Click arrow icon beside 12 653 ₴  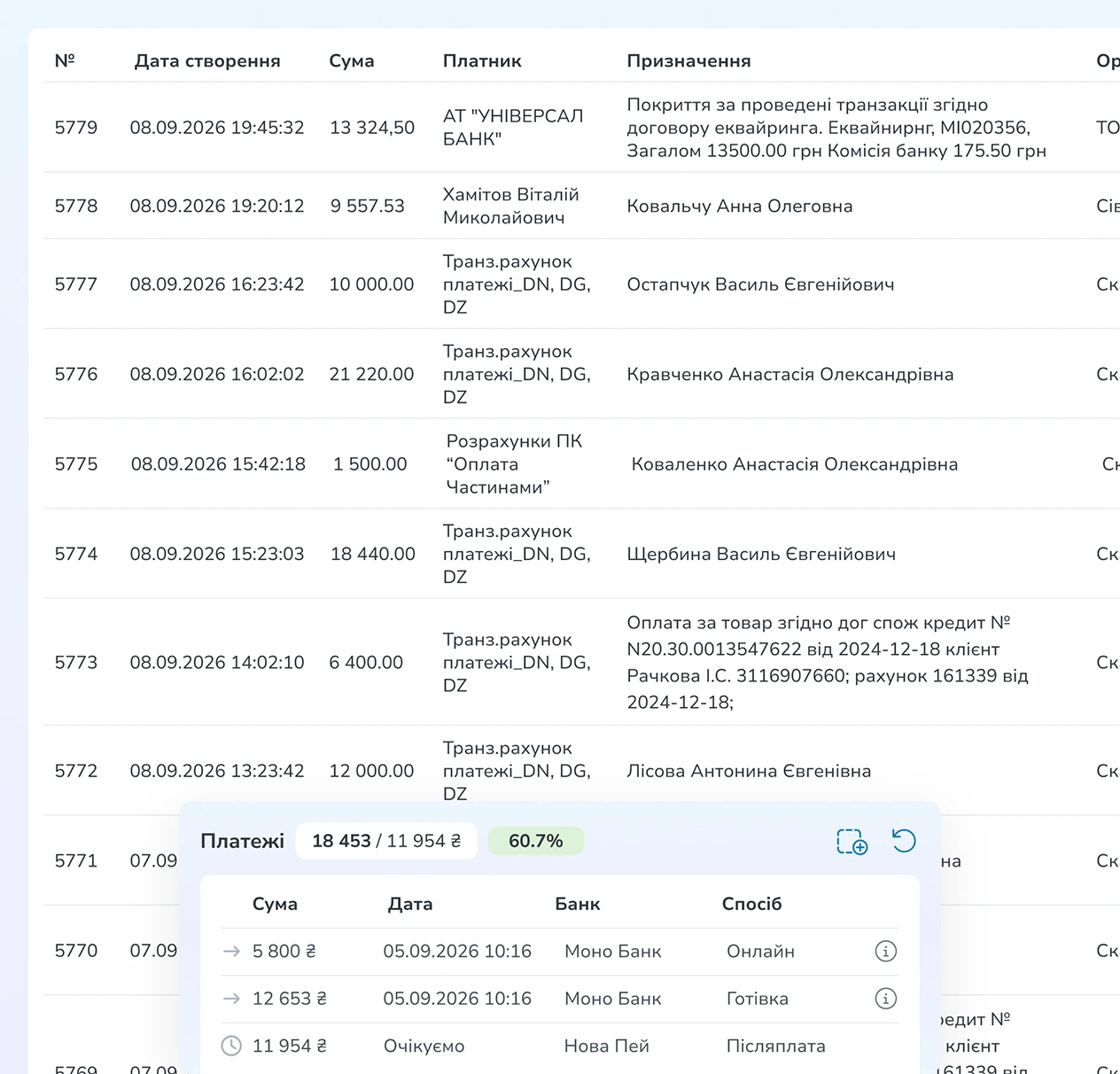tap(232, 999)
